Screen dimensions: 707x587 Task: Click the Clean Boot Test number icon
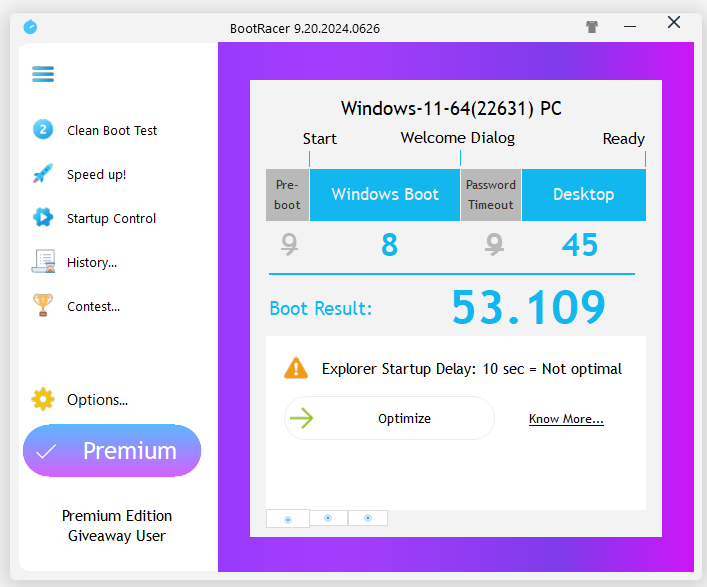coord(43,130)
